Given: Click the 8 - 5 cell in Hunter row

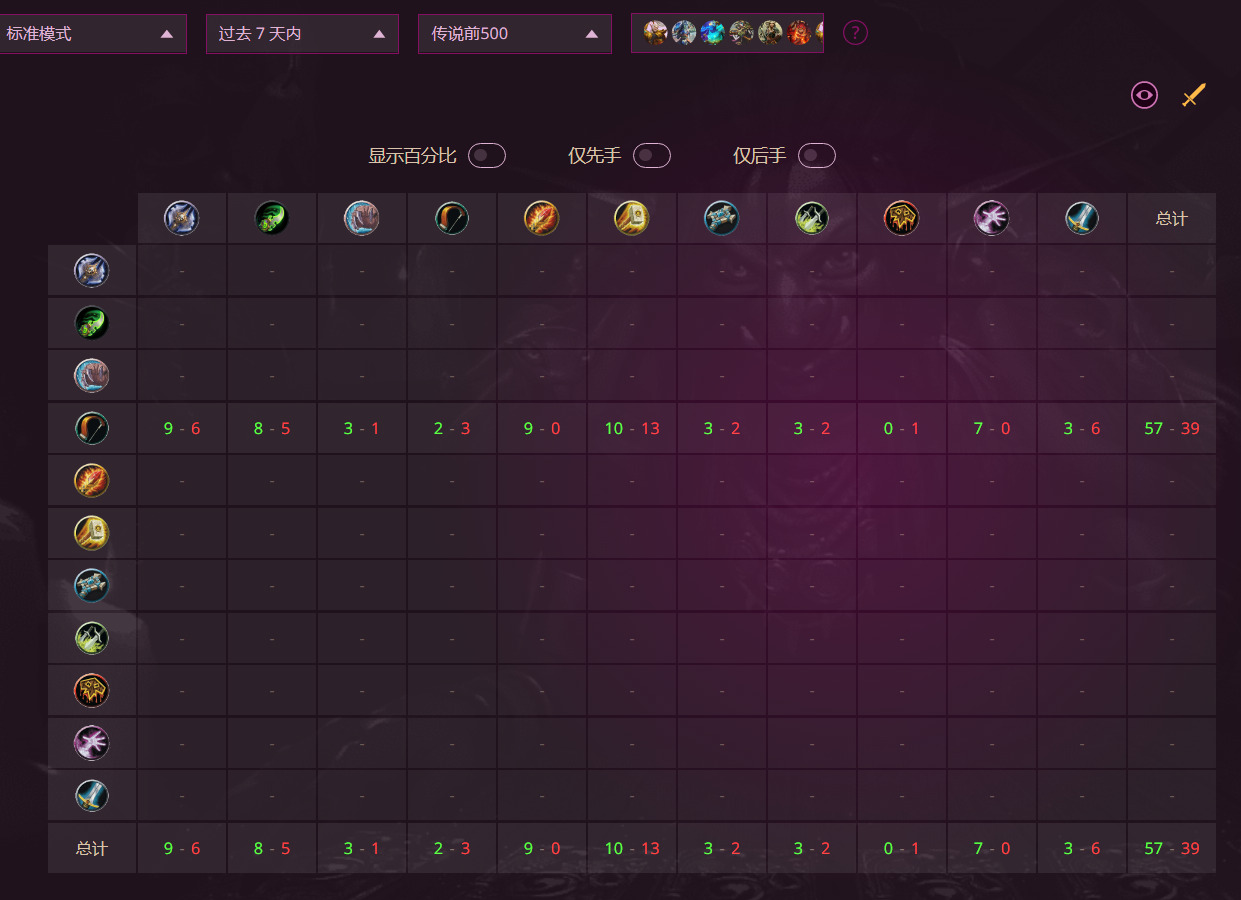Looking at the screenshot, I should pos(272,428).
